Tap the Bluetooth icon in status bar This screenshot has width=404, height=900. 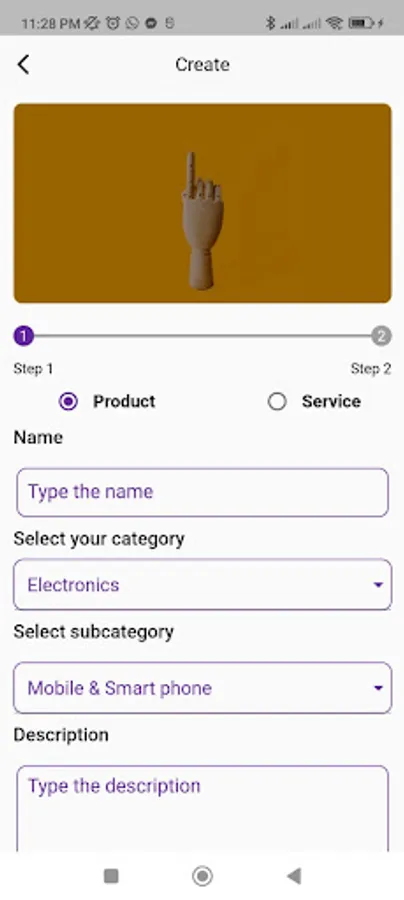270,23
